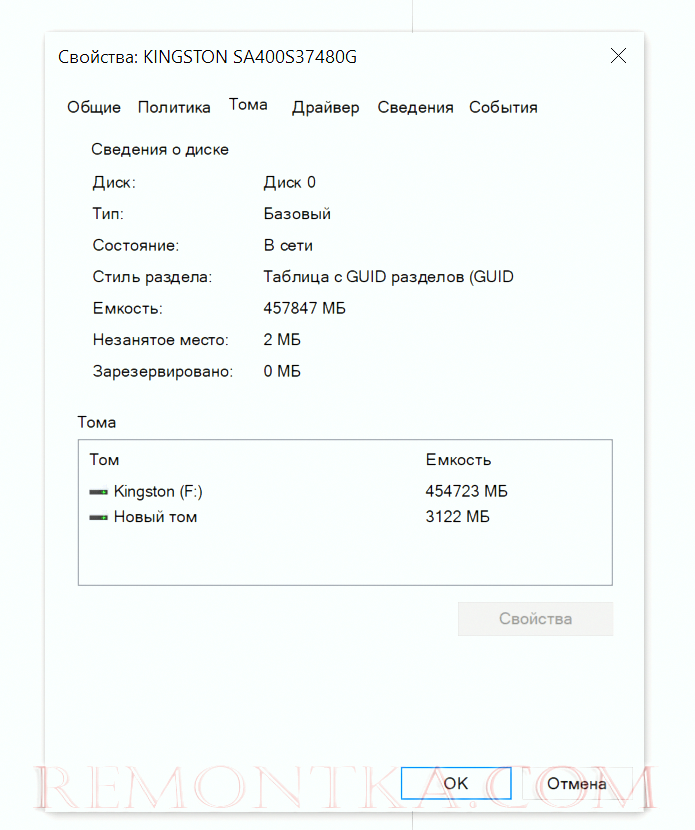Click the 0 МБ reserved value

point(282,371)
